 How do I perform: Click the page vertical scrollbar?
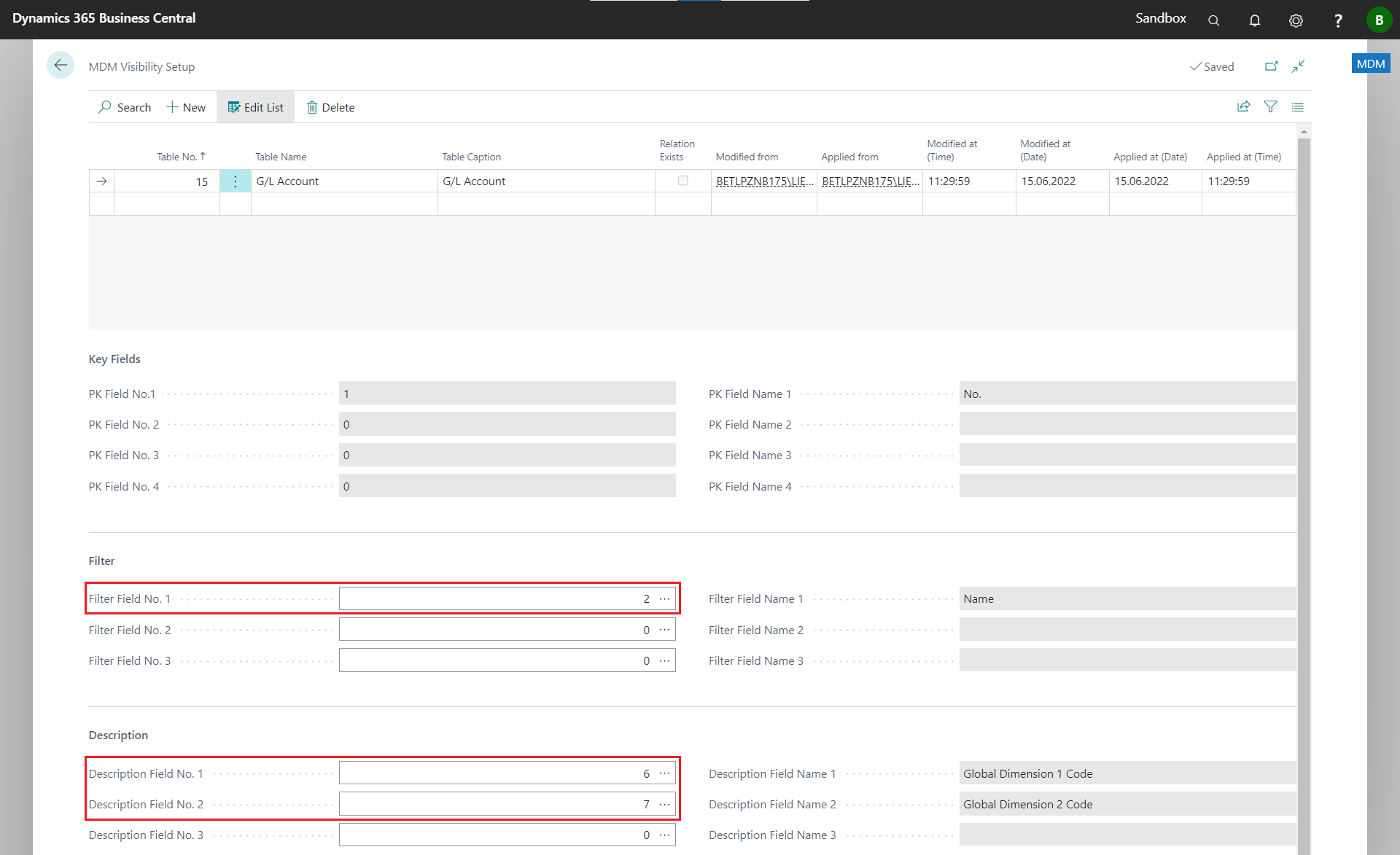click(x=1304, y=488)
